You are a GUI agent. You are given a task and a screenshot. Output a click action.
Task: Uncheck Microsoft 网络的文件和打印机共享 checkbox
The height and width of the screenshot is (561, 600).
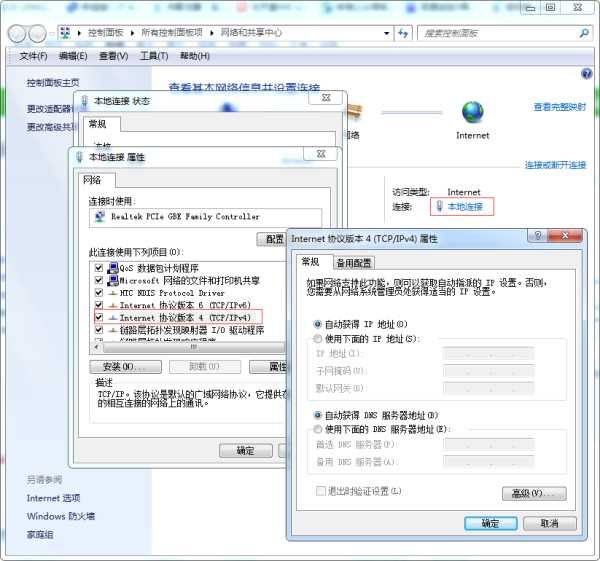pos(99,280)
